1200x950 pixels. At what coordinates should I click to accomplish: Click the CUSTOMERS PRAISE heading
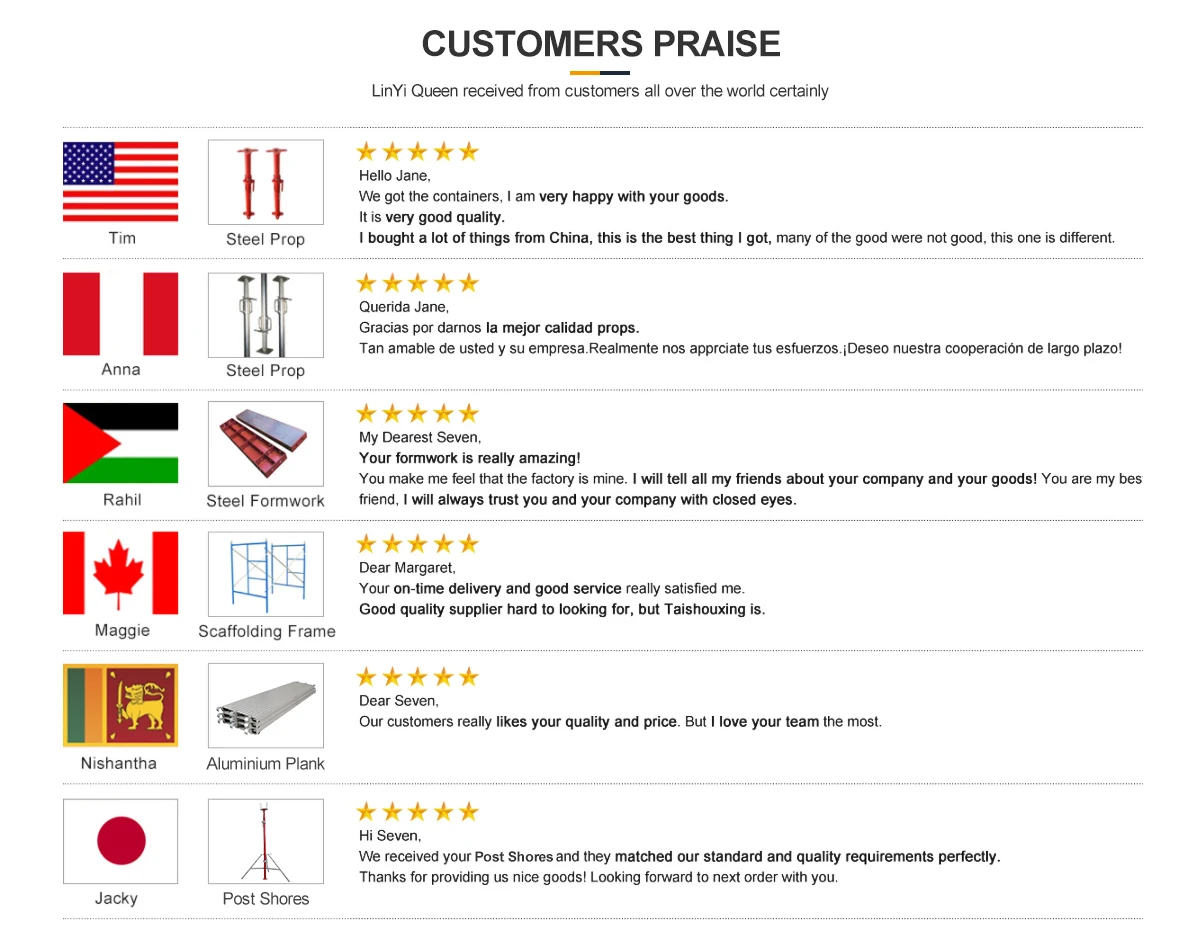point(600,44)
